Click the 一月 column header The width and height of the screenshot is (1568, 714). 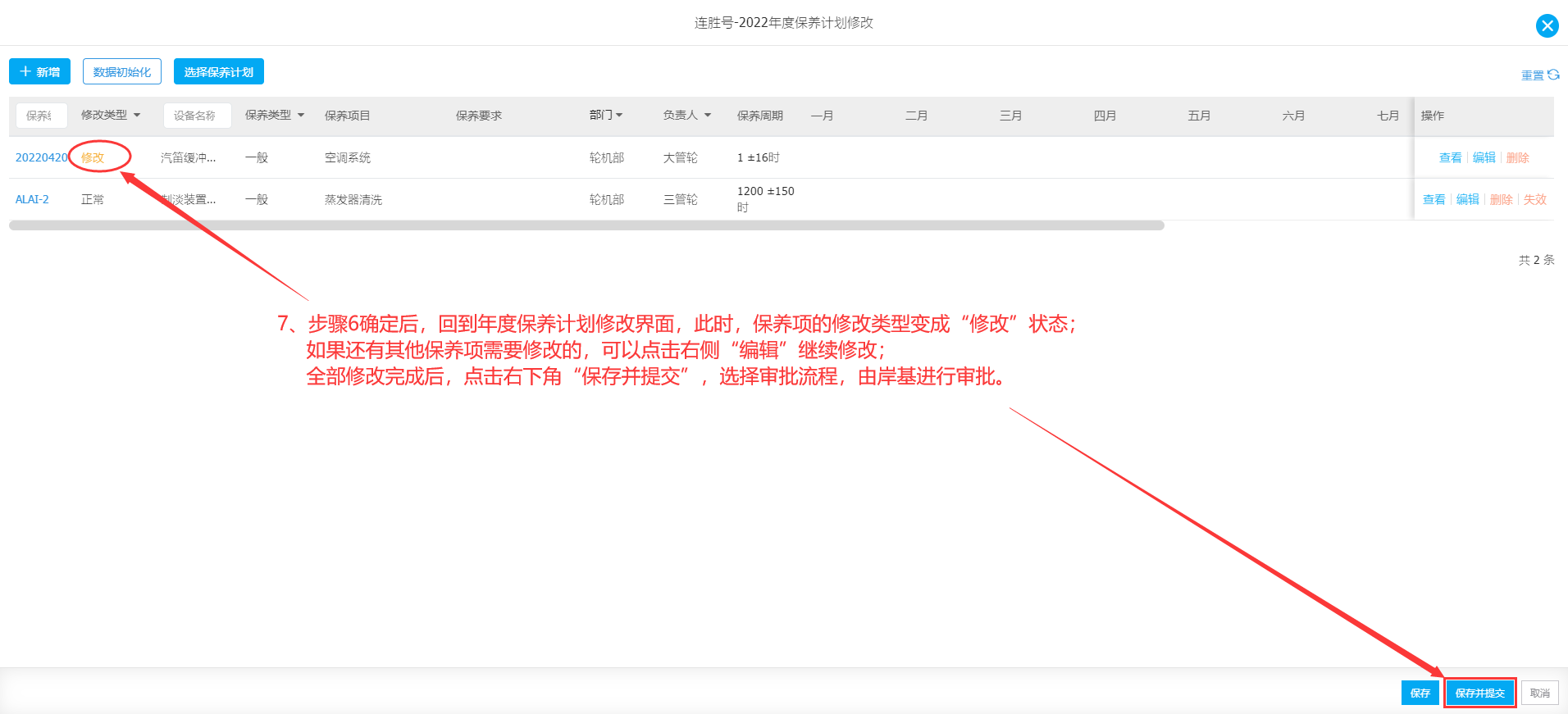[x=823, y=116]
